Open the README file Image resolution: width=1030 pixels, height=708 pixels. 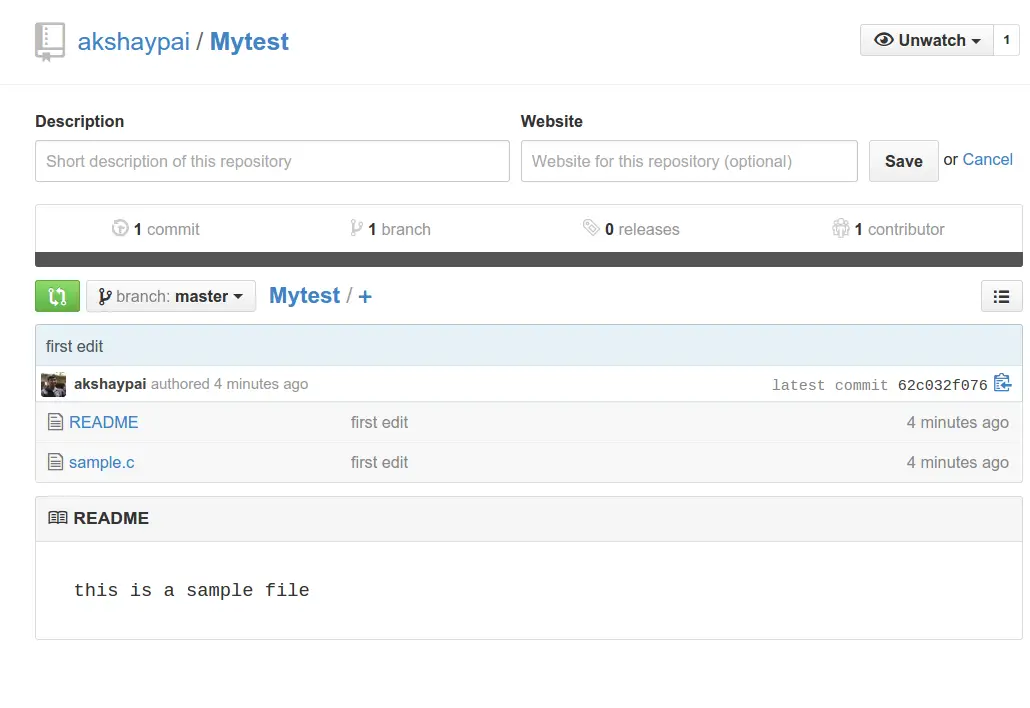tap(103, 422)
